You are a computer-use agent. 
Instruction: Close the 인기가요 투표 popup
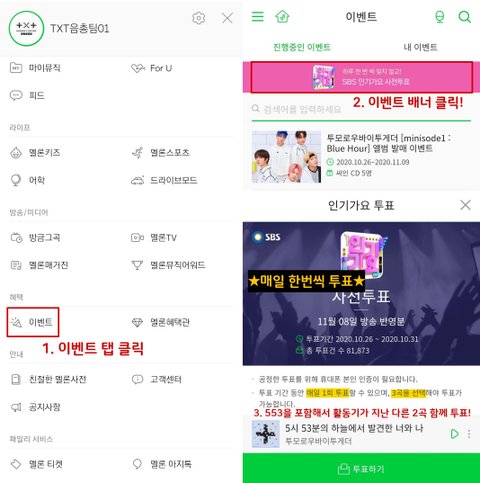point(465,205)
